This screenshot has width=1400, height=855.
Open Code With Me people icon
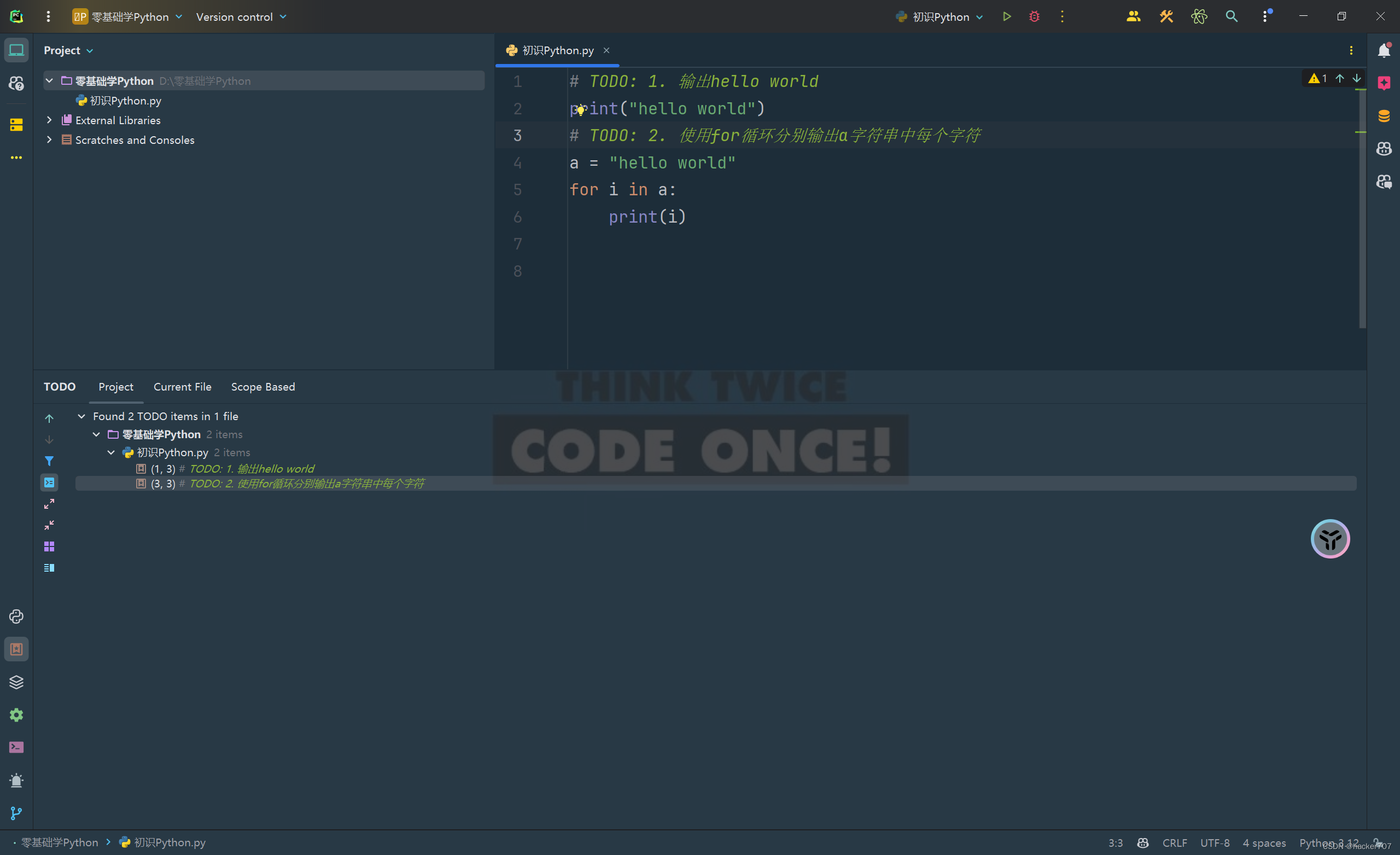[x=1134, y=17]
